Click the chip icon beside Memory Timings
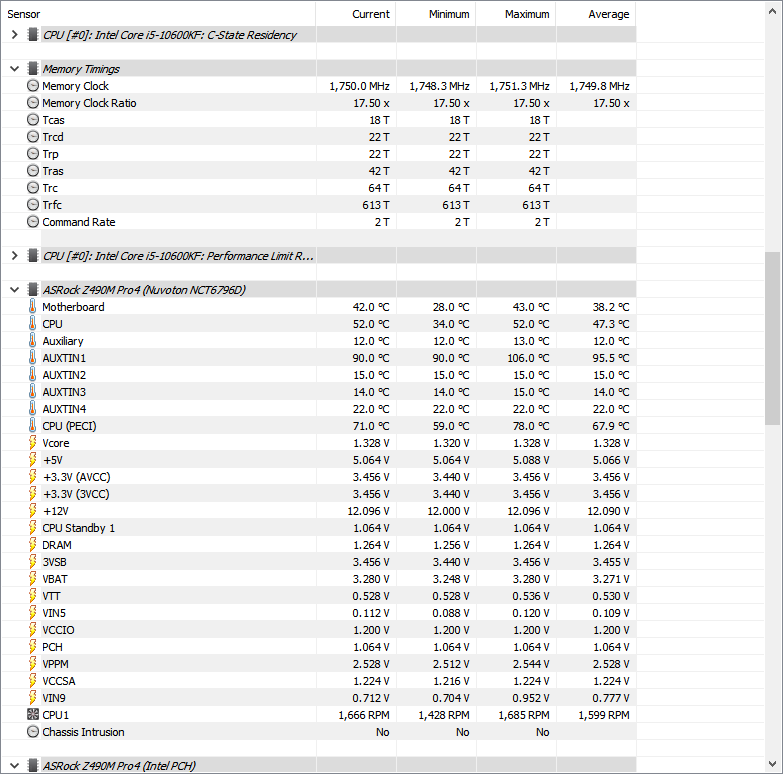Image resolution: width=783 pixels, height=774 pixels. click(x=32, y=68)
